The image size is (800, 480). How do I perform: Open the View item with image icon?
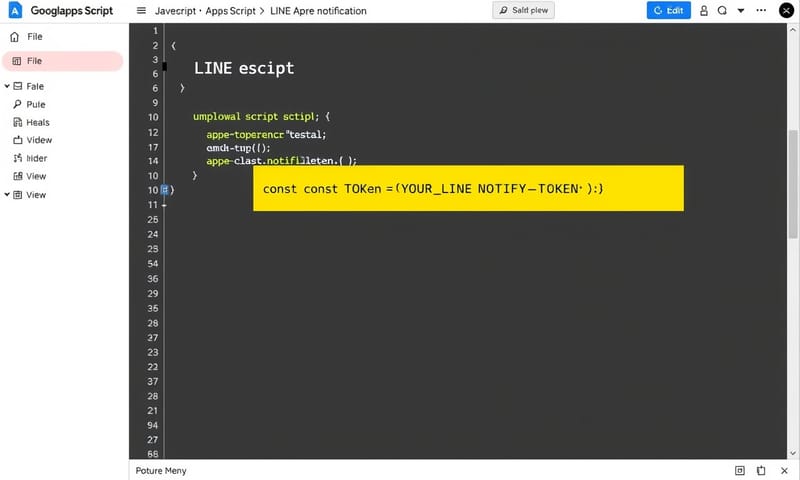coord(36,176)
